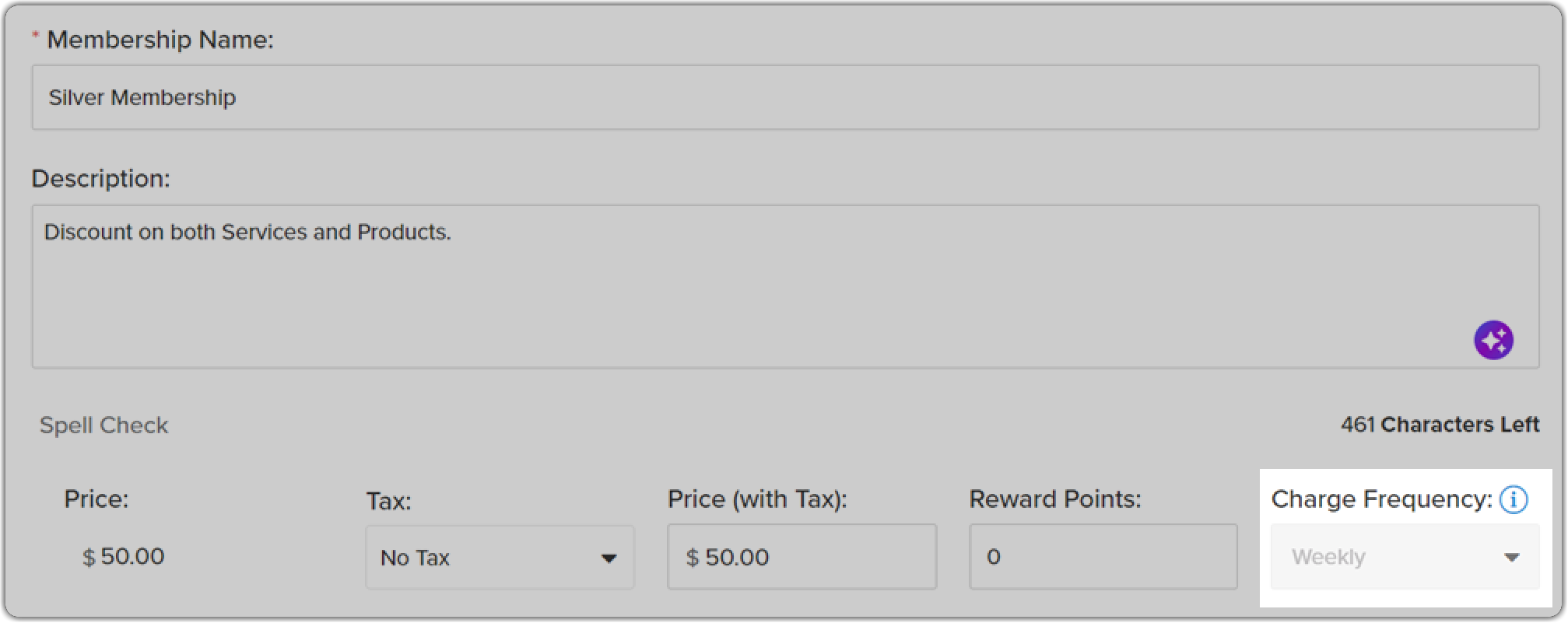Click the Reward Points label
The width and height of the screenshot is (1568, 623).
click(x=1055, y=499)
